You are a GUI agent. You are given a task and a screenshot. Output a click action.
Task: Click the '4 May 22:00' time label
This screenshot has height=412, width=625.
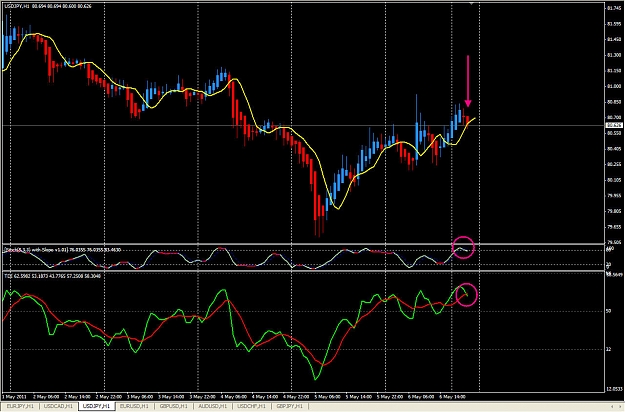(x=296, y=397)
